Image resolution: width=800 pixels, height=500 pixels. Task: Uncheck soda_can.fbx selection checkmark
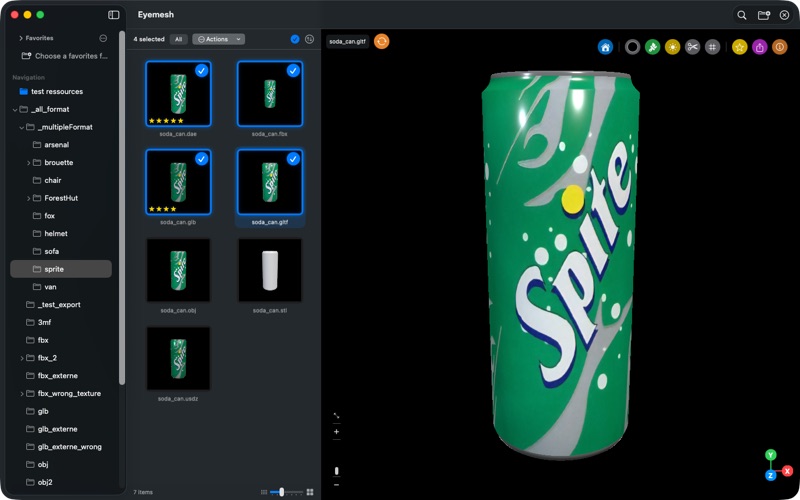click(293, 71)
